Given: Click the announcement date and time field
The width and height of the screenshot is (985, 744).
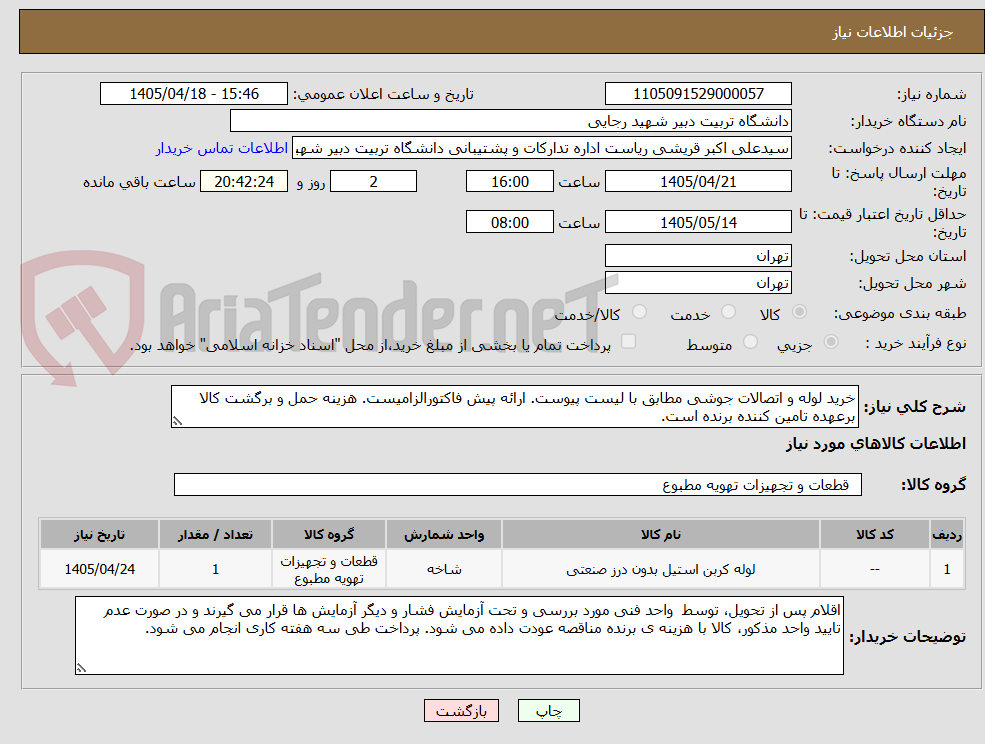Looking at the screenshot, I should tap(193, 94).
